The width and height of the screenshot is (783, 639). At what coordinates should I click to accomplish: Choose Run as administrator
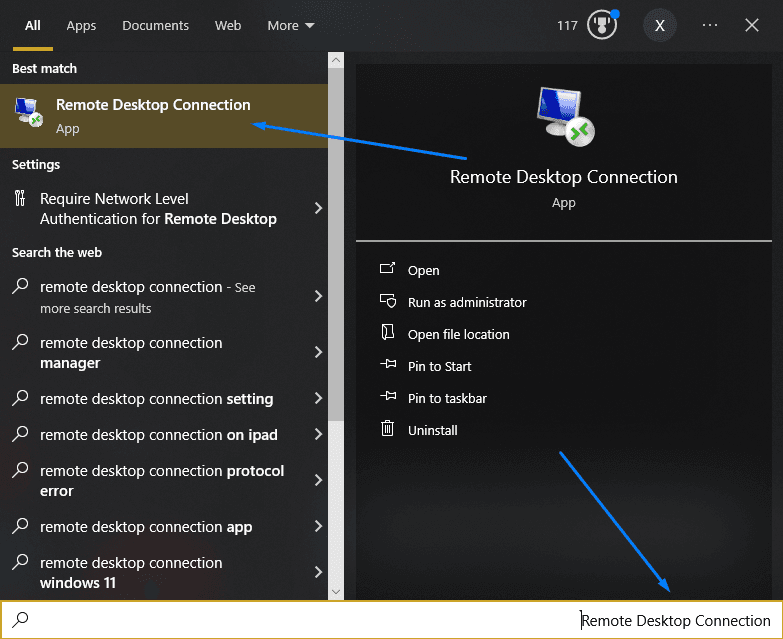[x=467, y=302]
